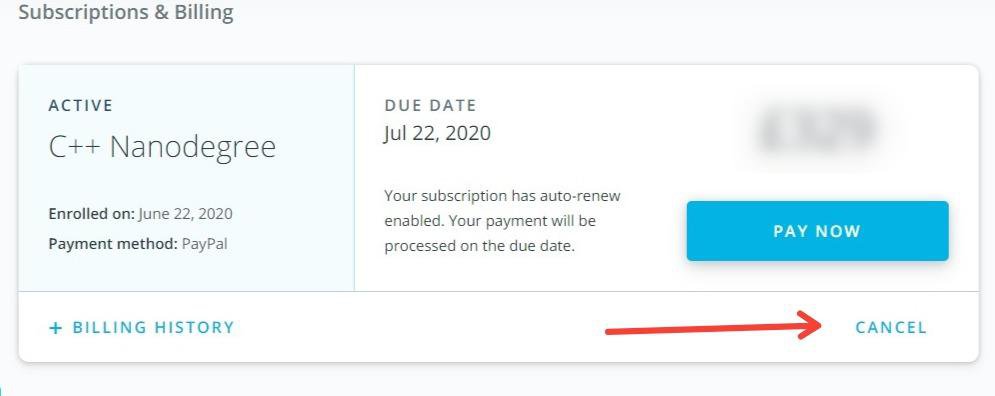Image resolution: width=995 pixels, height=396 pixels.
Task: Click the red arrow pointing to Cancel
Action: pyautogui.click(x=714, y=326)
